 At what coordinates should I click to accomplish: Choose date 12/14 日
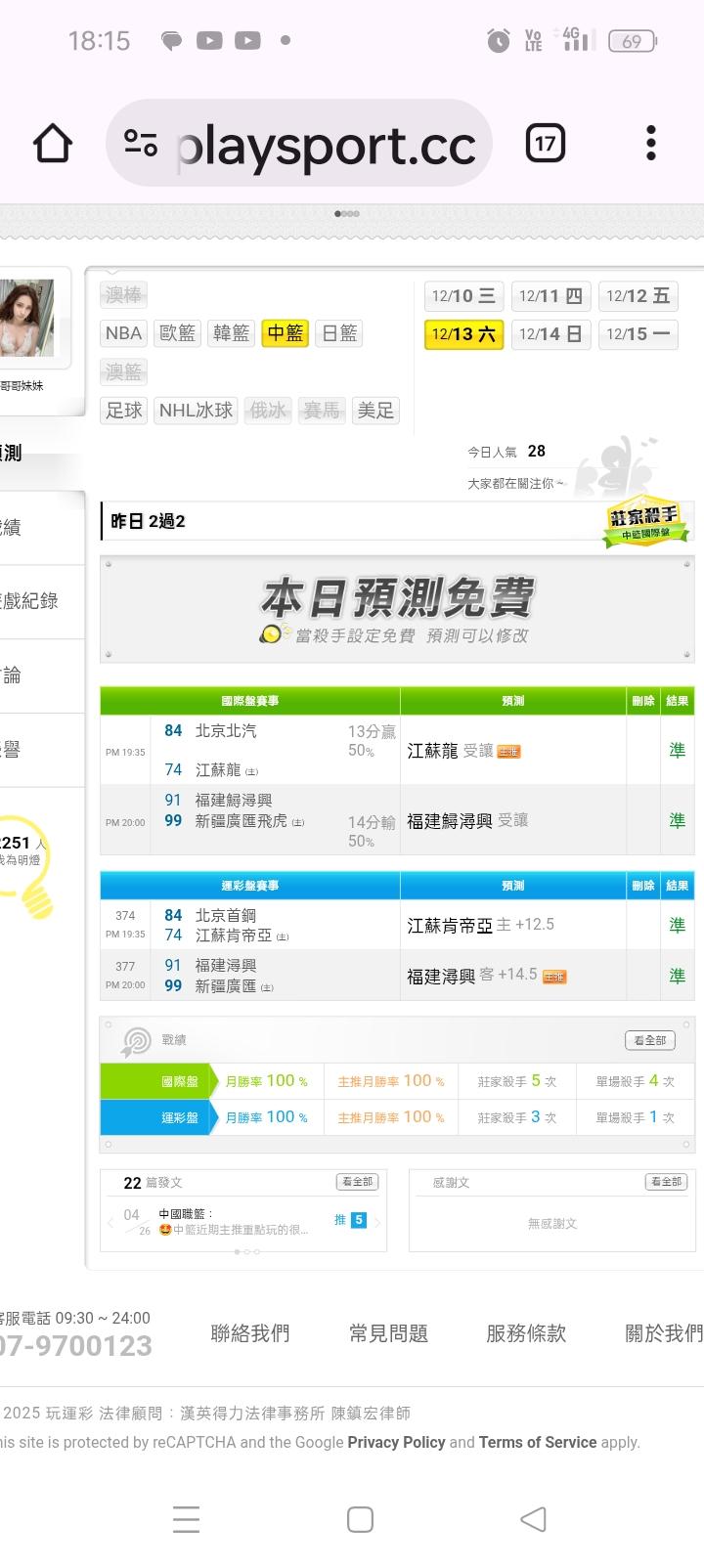coord(550,334)
